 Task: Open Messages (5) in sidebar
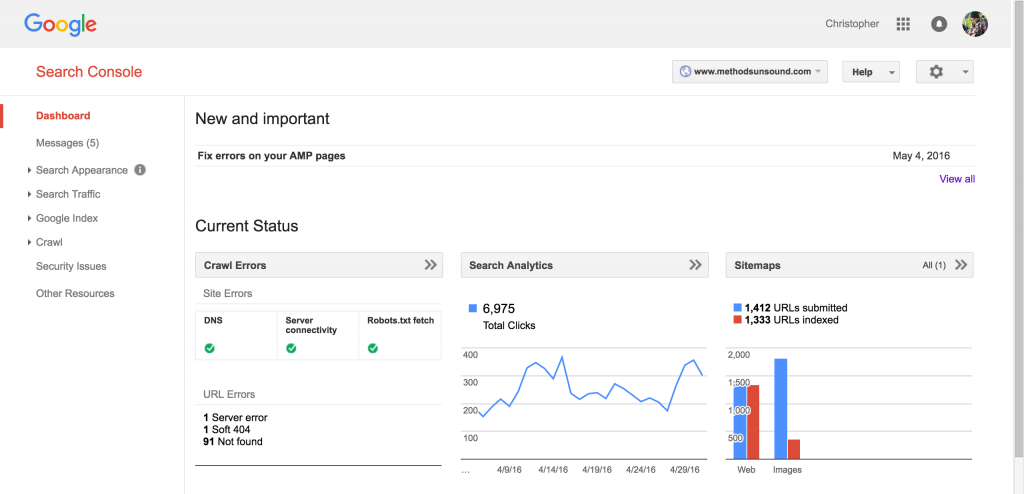[67, 143]
